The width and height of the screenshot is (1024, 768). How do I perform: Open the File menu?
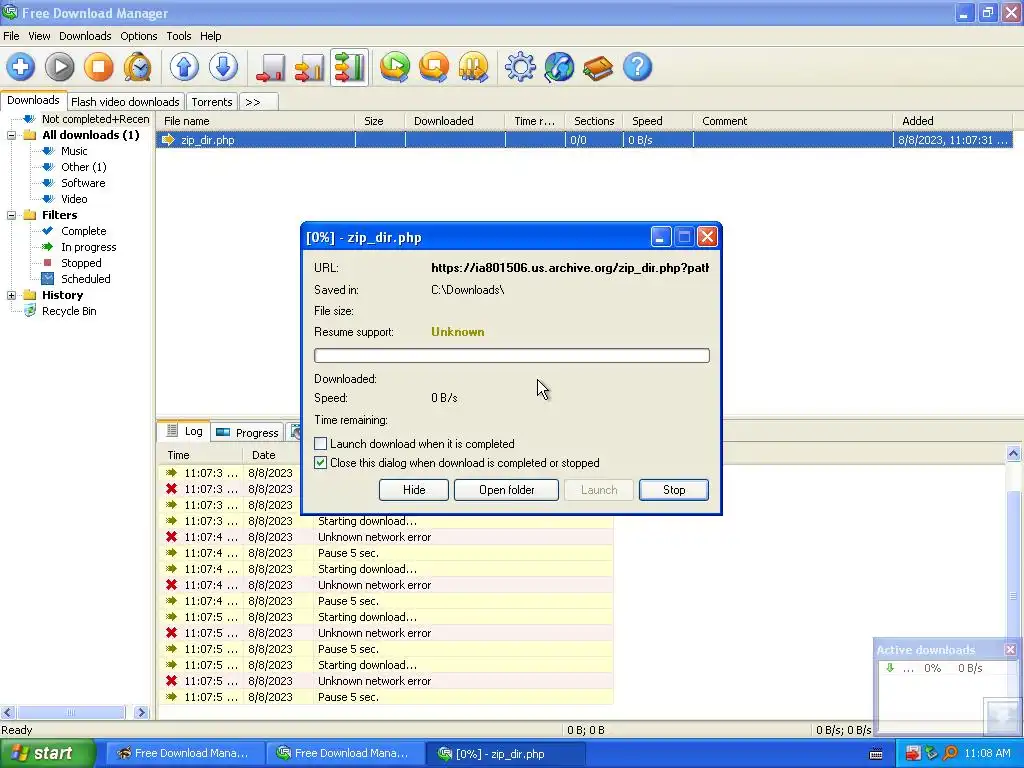point(11,36)
